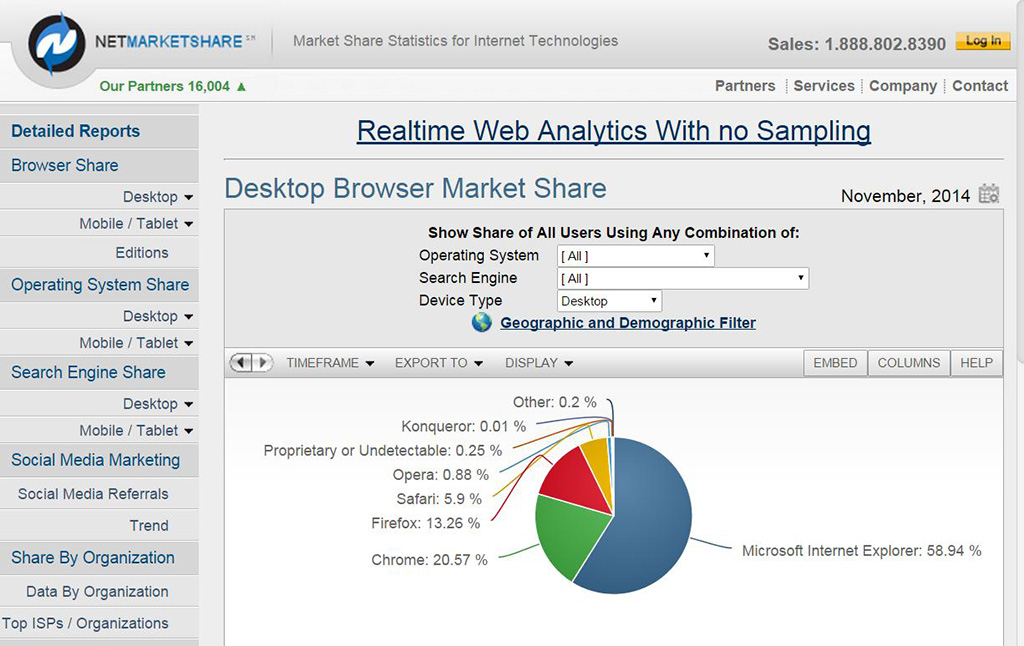
Task: Open Top ISPs / Organizations report
Action: point(85,624)
